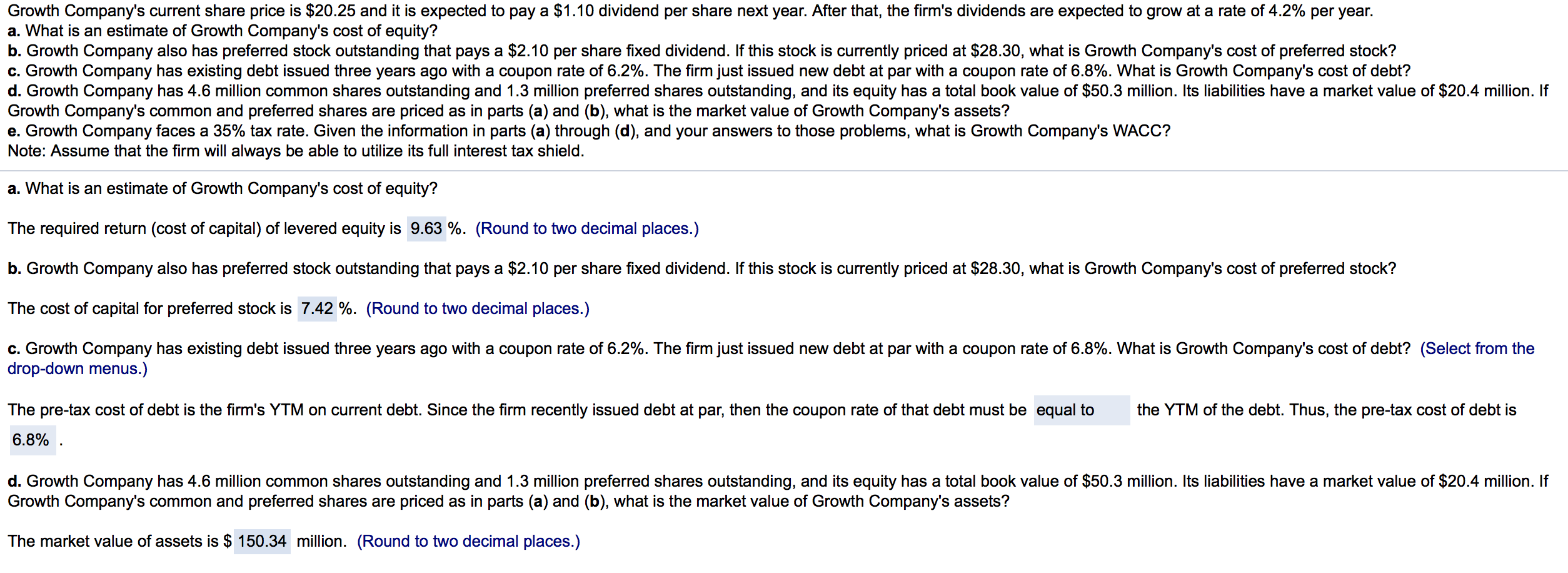
Task: Click the rounding hint after the market value answer
Action: tap(468, 542)
